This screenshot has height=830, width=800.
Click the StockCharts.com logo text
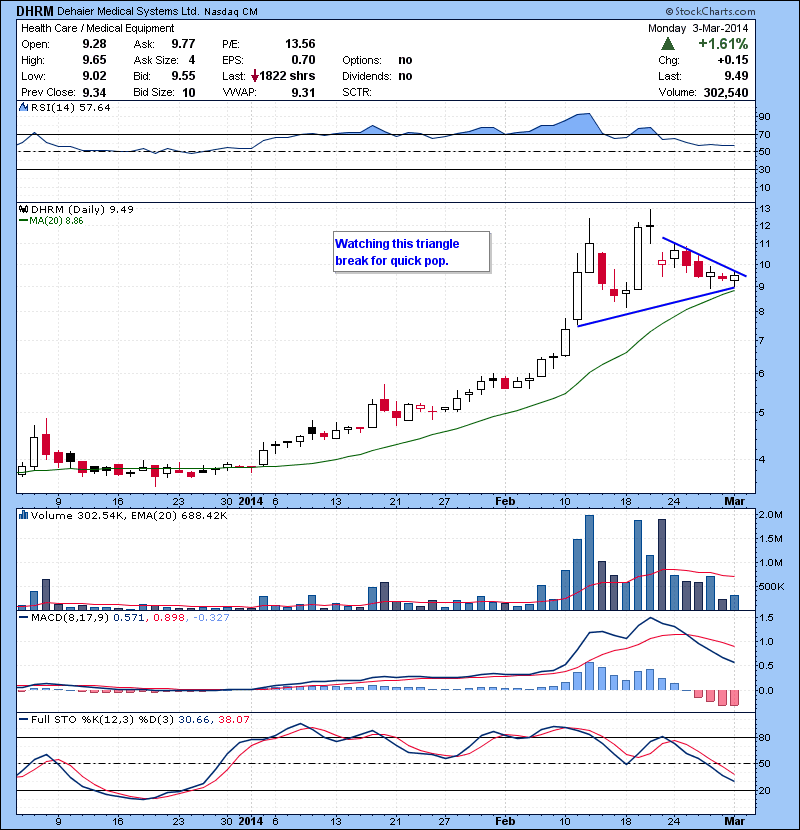710,11
